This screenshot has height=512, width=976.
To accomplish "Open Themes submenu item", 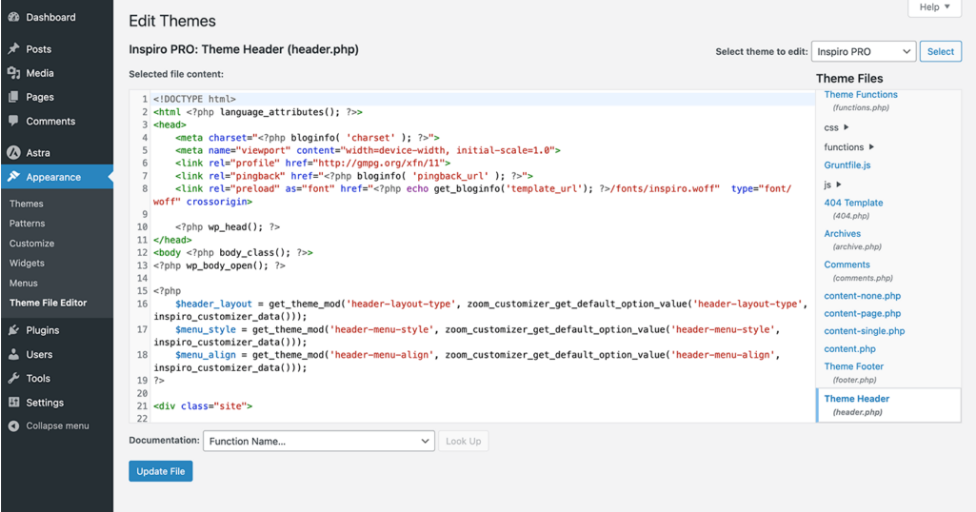I will click(x=26, y=203).
